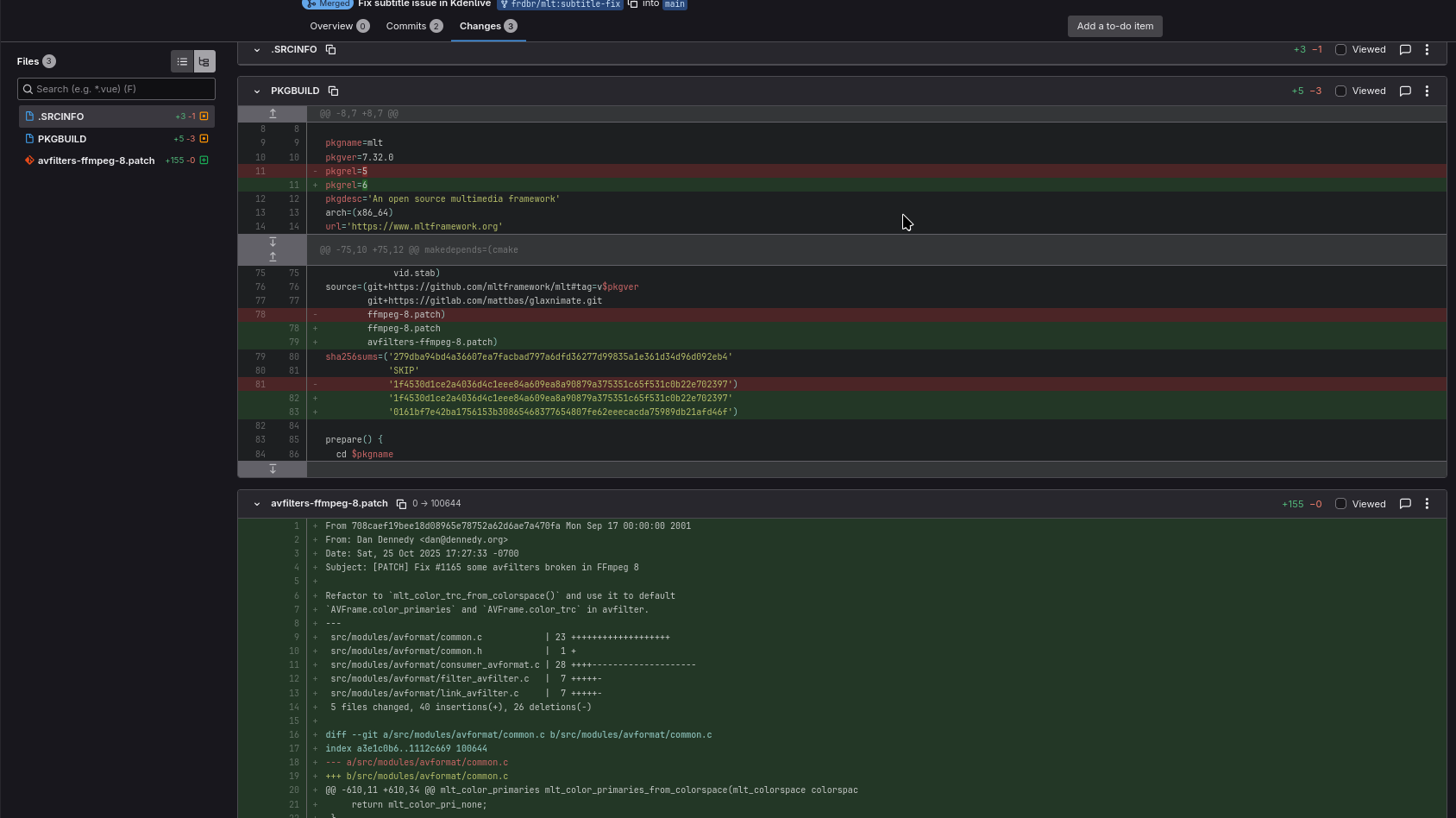Select avfilters-ffmpeg-8.patch in file list
The image size is (1456, 818).
(x=96, y=160)
